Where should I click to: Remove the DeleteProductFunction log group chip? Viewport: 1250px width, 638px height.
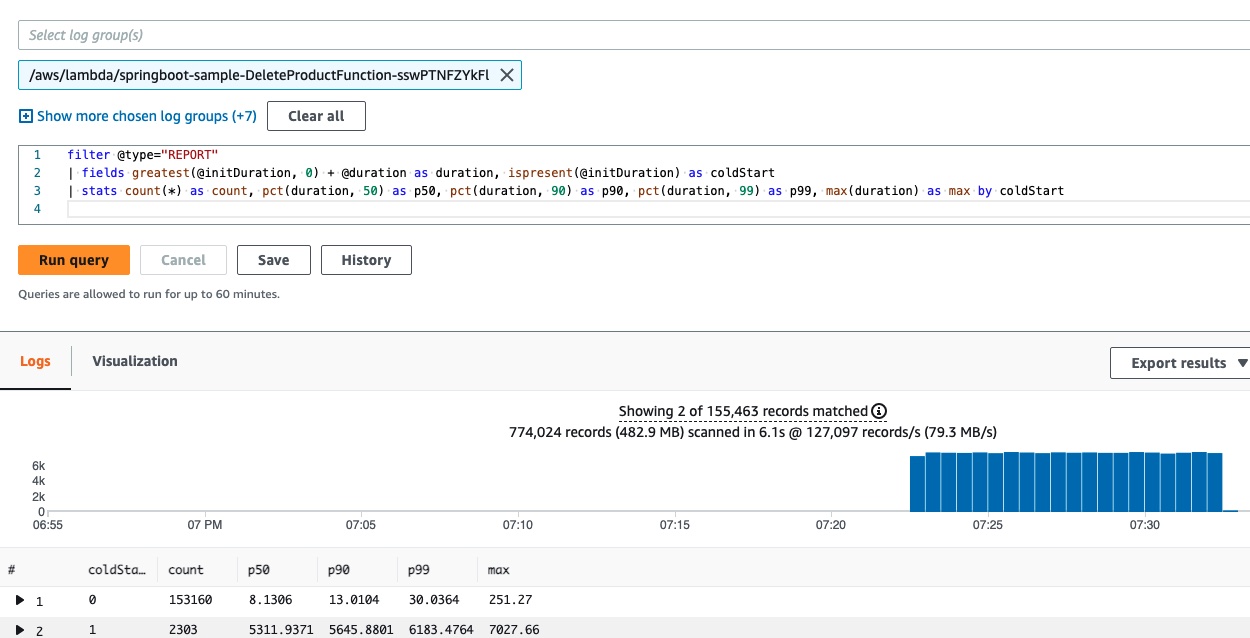(506, 75)
